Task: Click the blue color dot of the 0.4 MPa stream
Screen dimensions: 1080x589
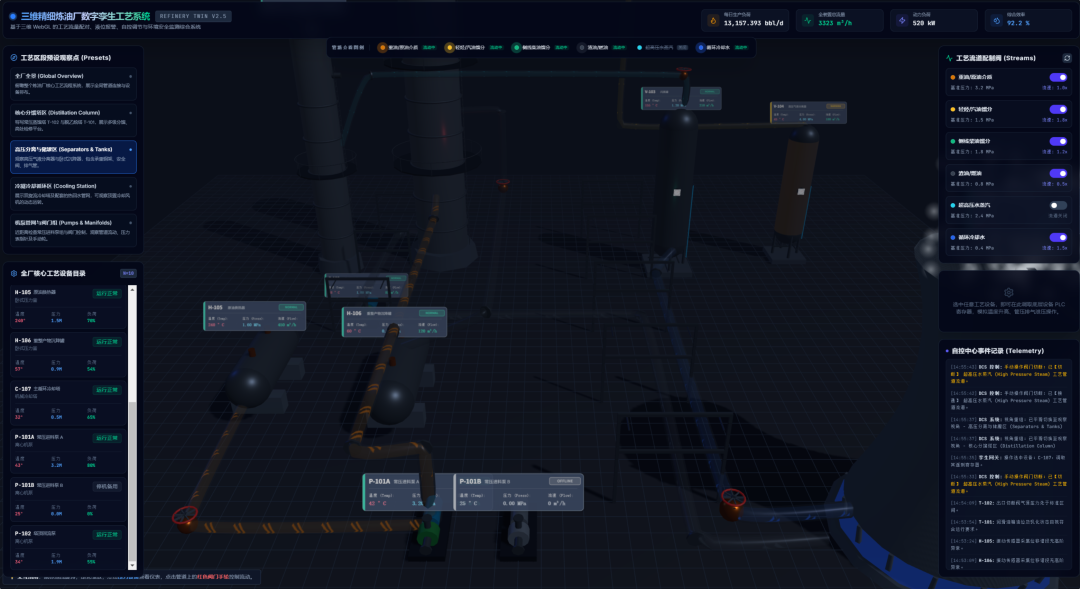Action: click(953, 237)
